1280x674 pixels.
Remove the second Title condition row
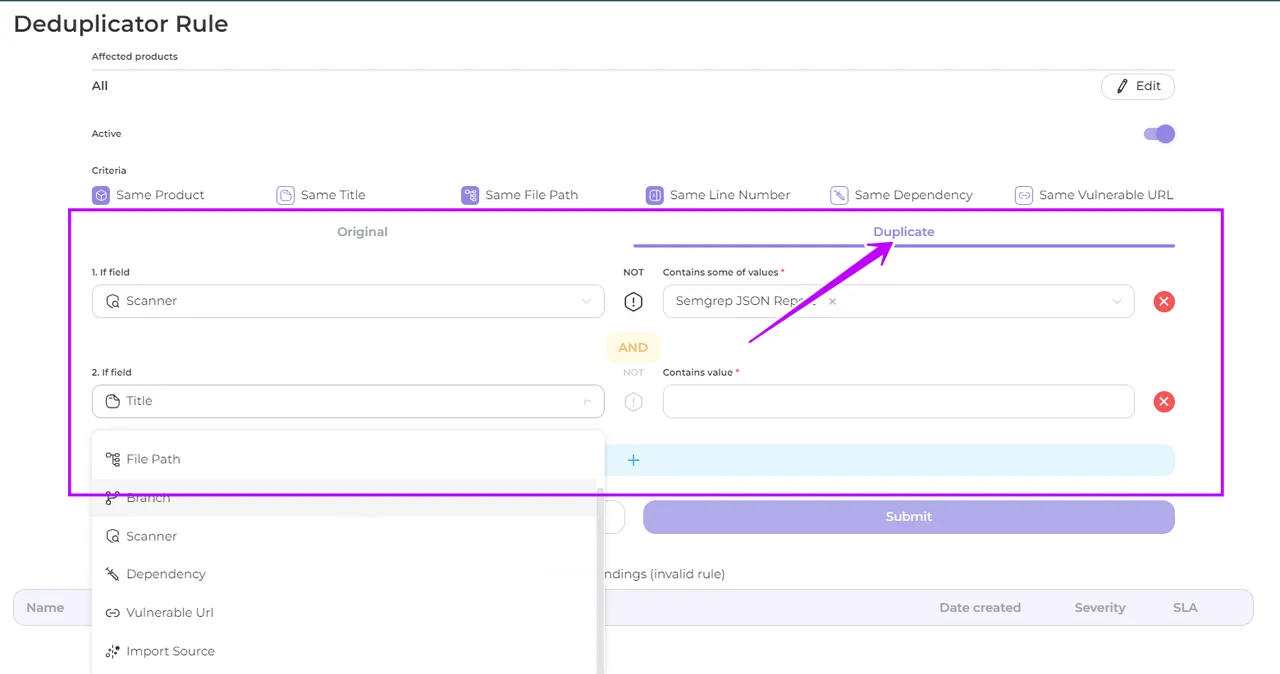1164,402
